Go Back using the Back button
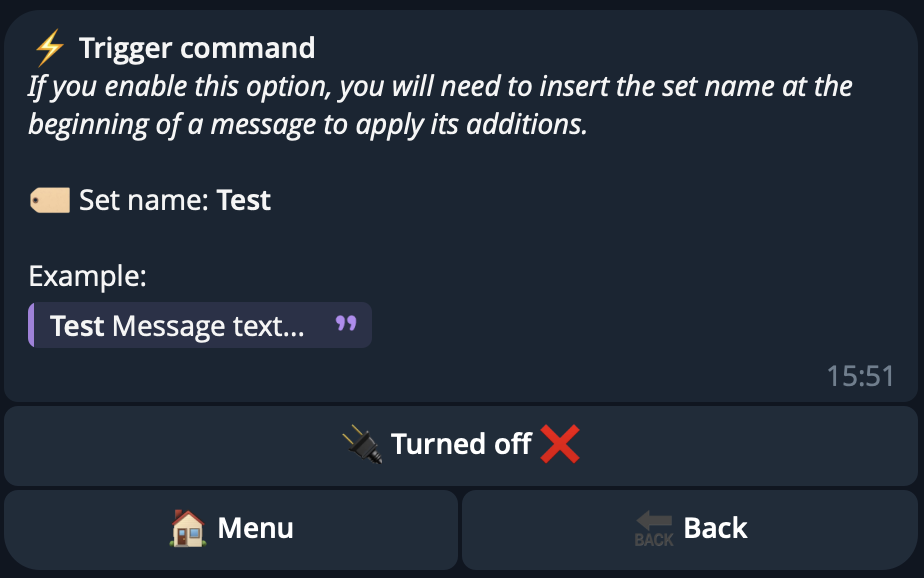 (690, 528)
